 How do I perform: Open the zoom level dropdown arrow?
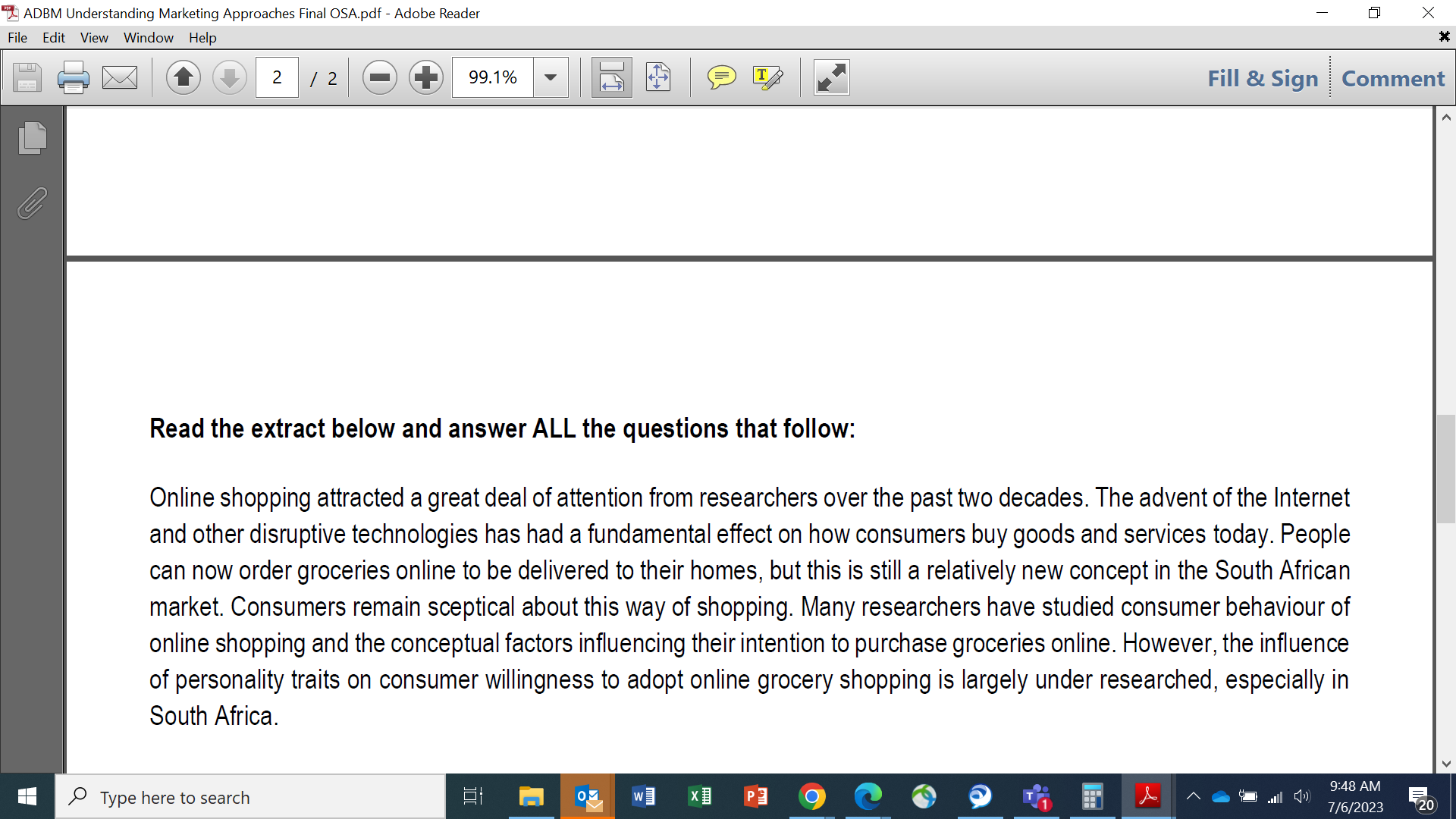[x=551, y=77]
